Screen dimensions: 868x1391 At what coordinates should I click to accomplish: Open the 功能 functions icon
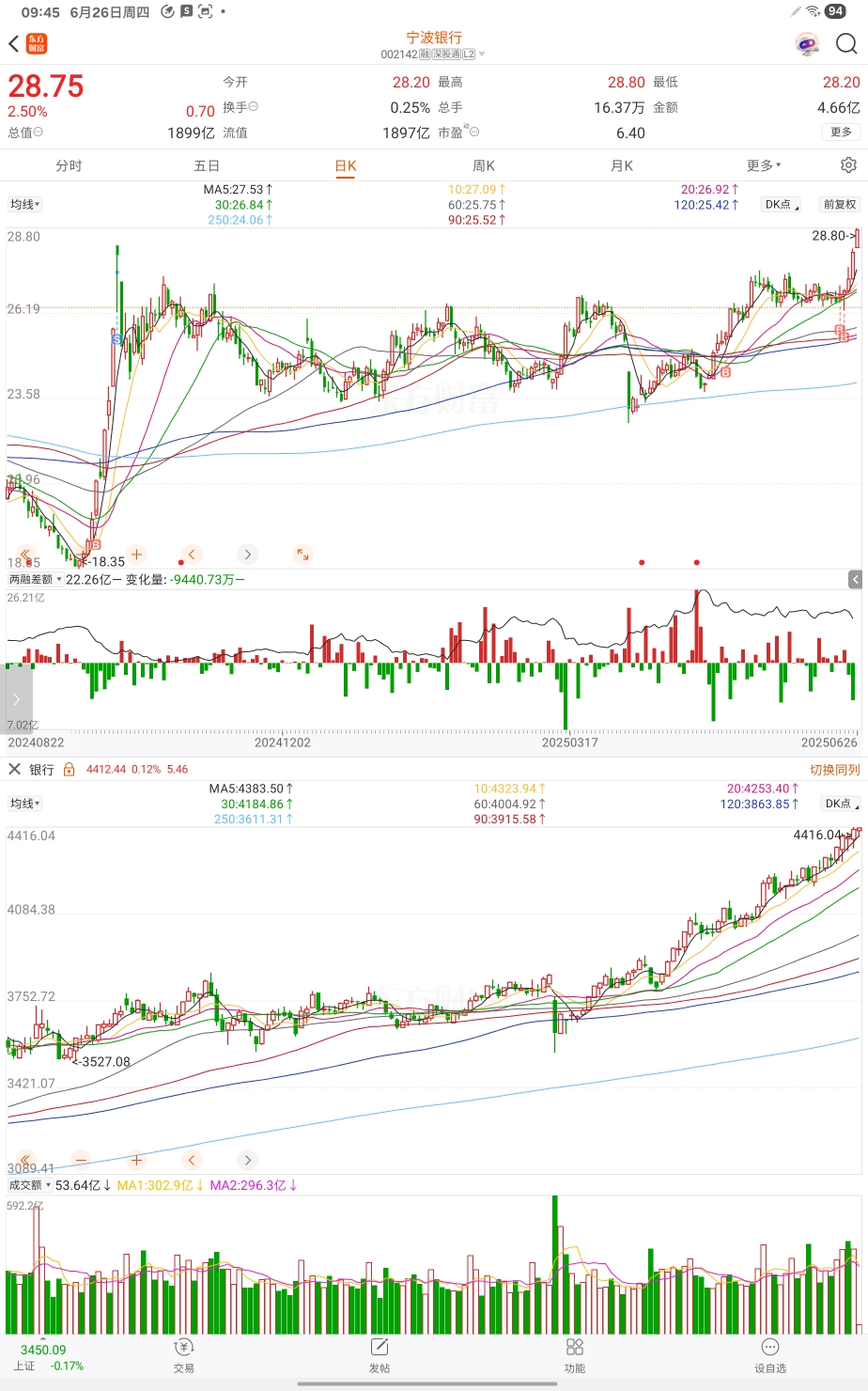[575, 1354]
